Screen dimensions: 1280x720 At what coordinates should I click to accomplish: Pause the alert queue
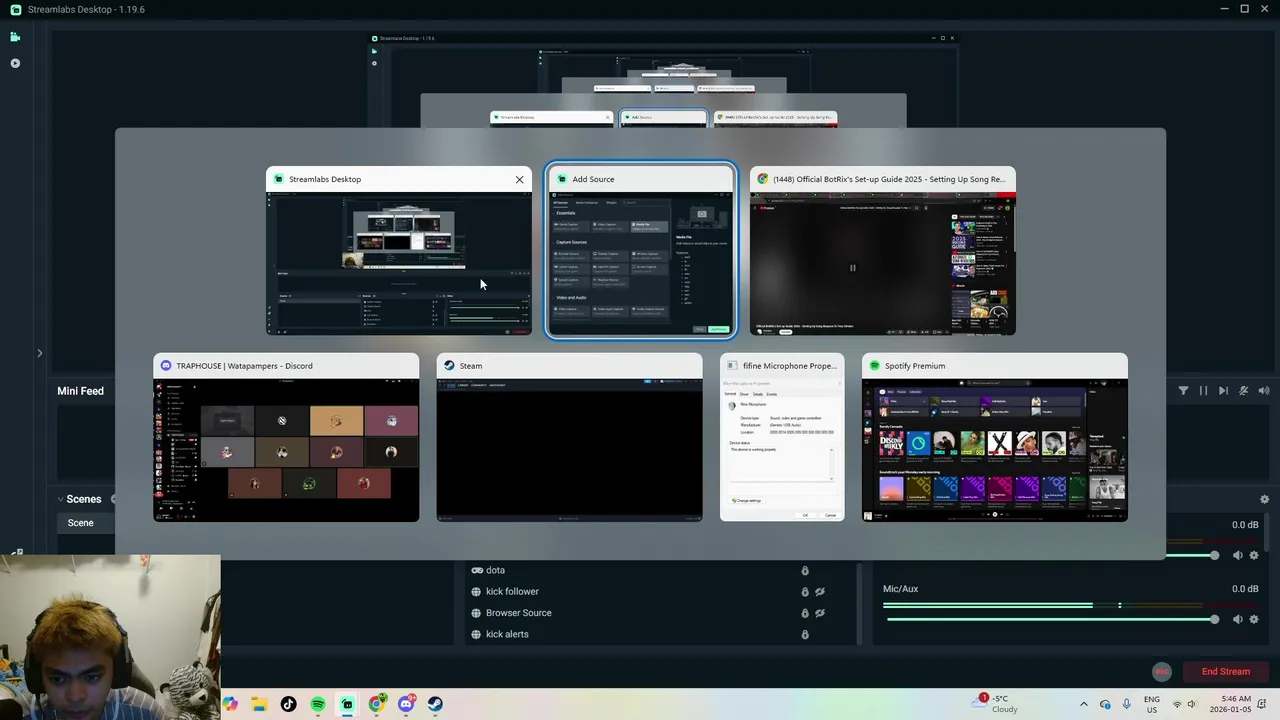[1203, 391]
